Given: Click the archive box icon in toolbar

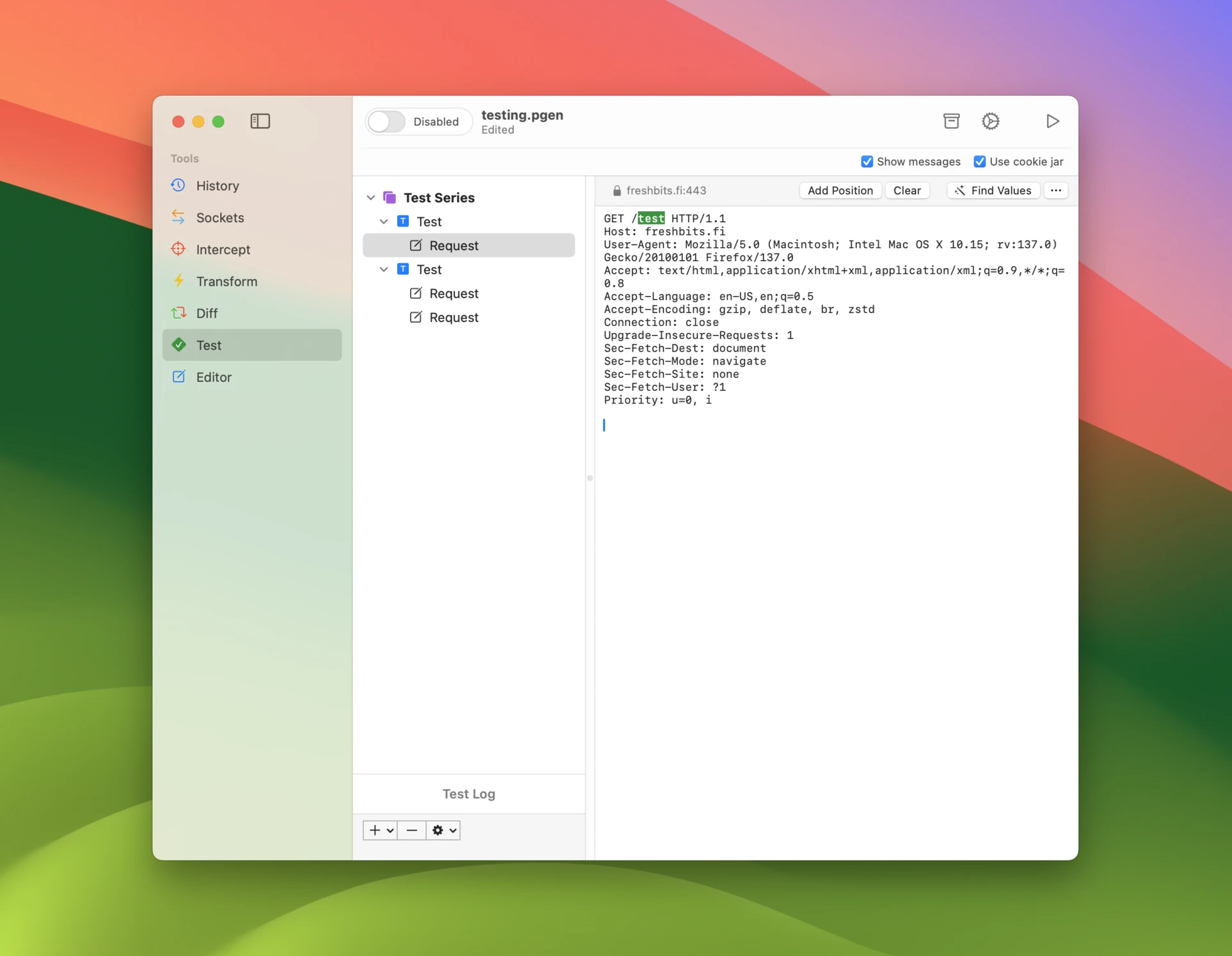Looking at the screenshot, I should (951, 121).
